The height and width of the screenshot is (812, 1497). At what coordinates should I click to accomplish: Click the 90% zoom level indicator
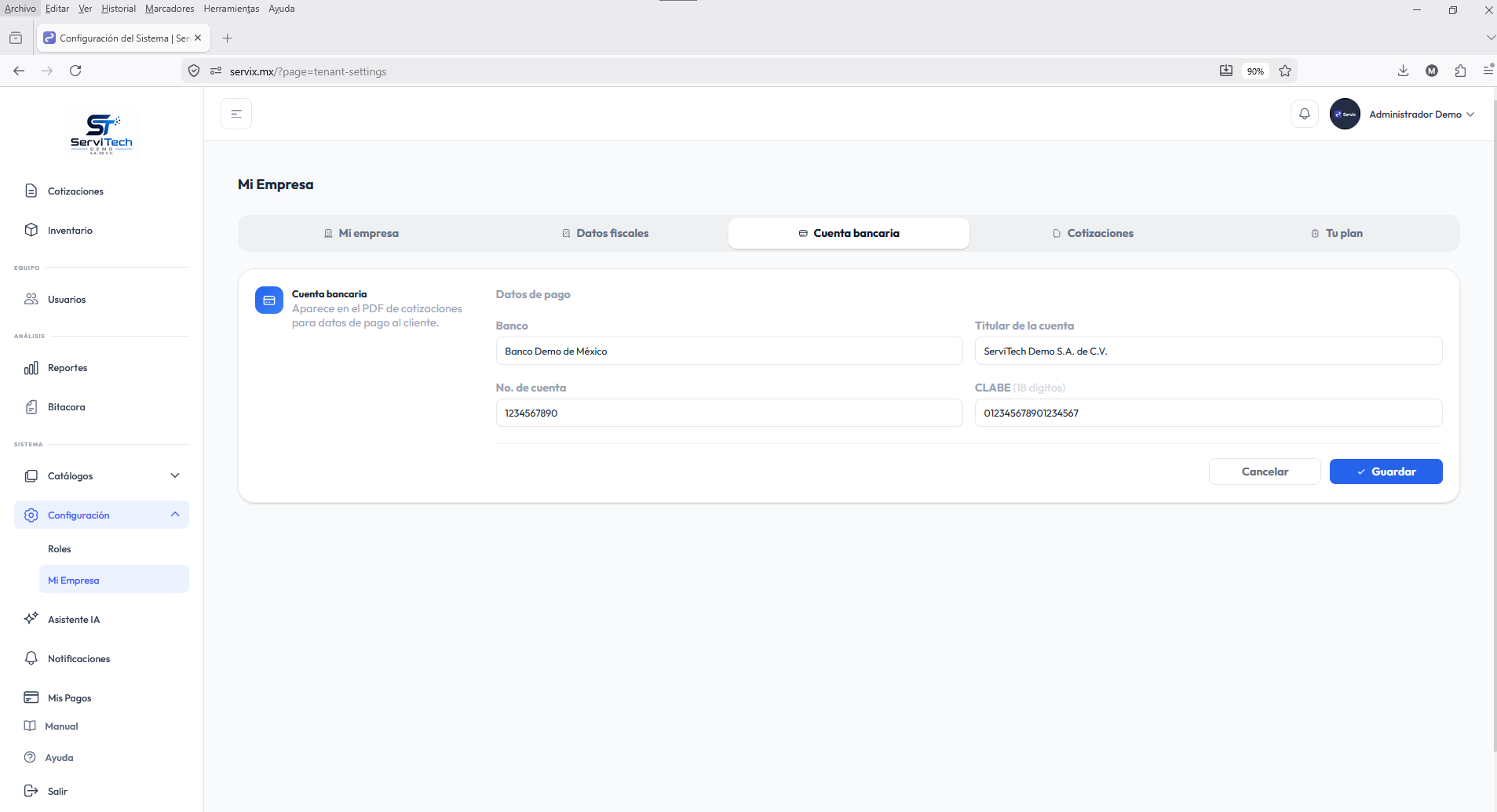(1255, 71)
